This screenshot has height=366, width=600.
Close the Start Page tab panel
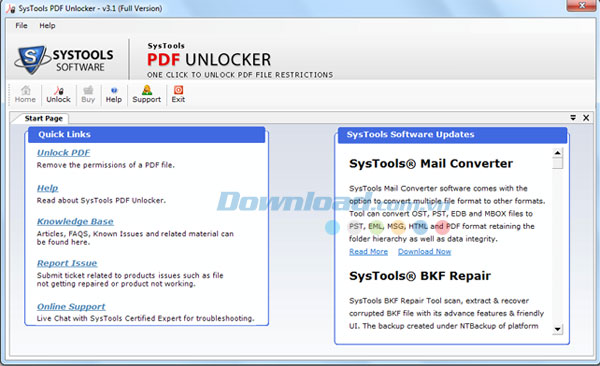pos(586,118)
